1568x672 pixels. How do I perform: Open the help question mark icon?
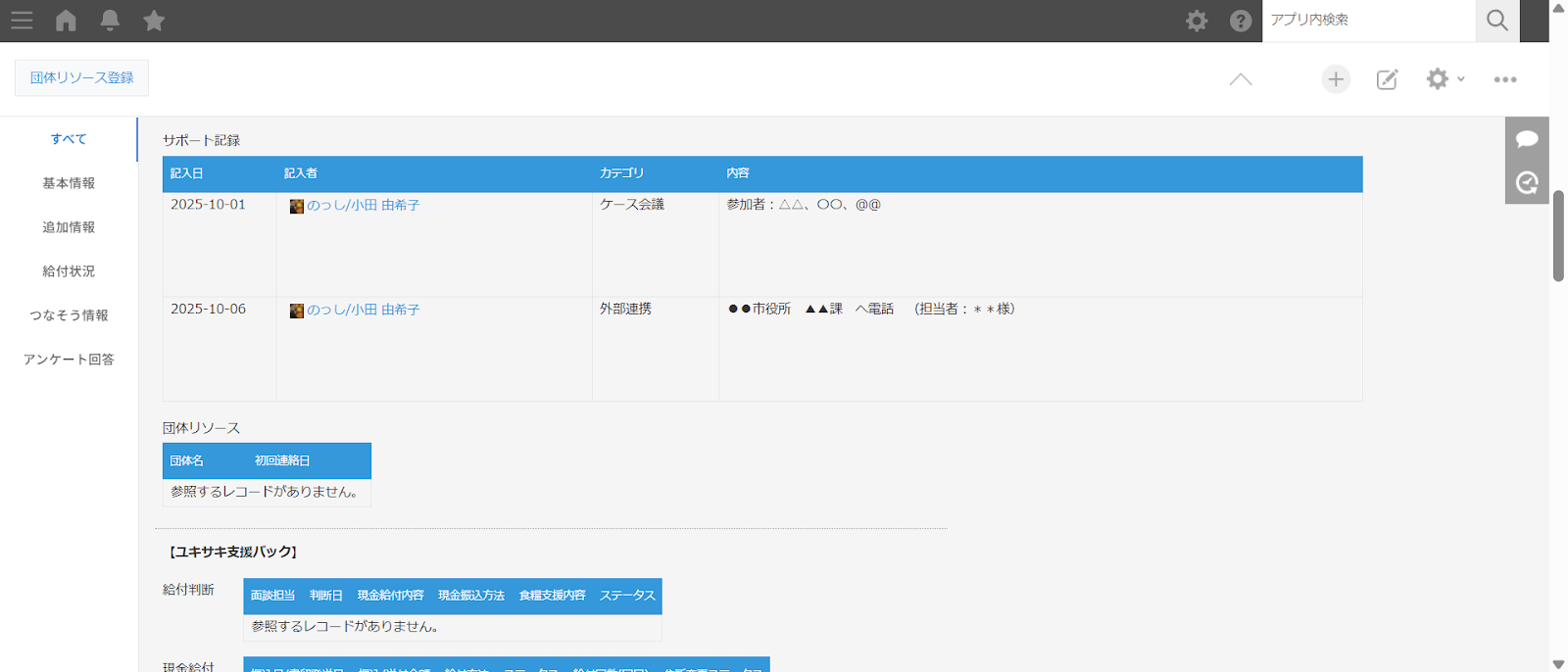coord(1241,21)
